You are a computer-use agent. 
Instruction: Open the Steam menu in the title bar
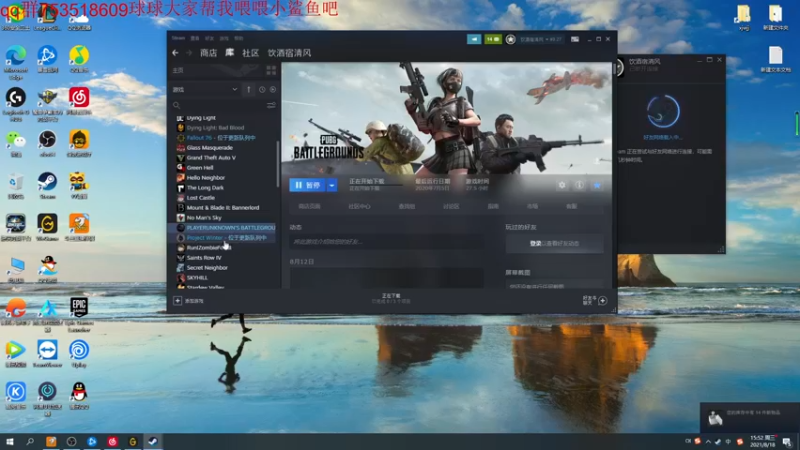click(x=178, y=38)
